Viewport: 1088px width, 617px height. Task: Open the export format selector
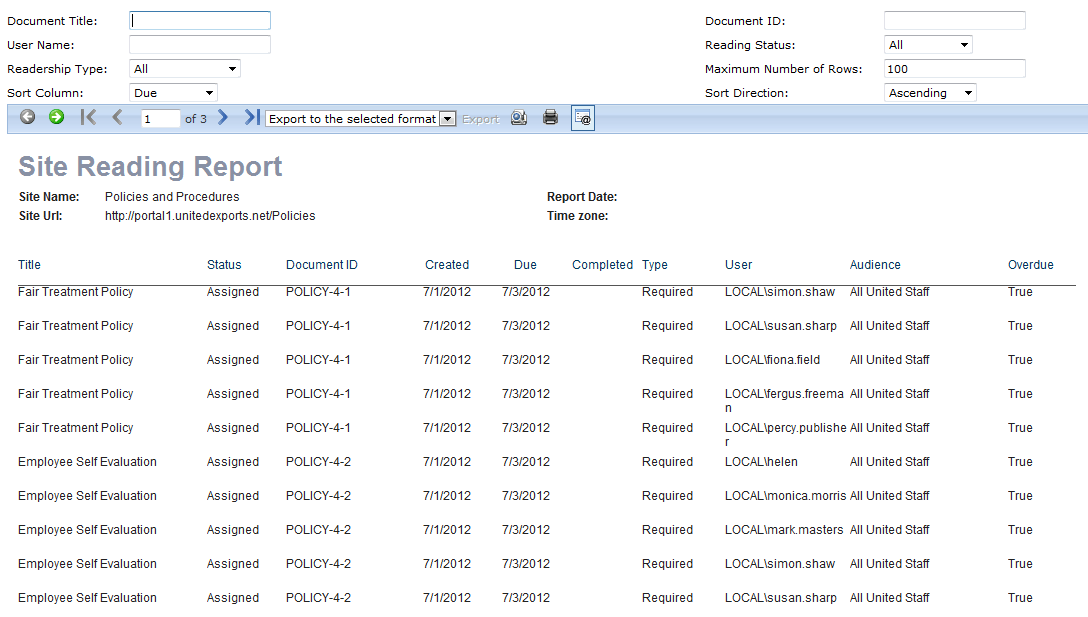(361, 119)
